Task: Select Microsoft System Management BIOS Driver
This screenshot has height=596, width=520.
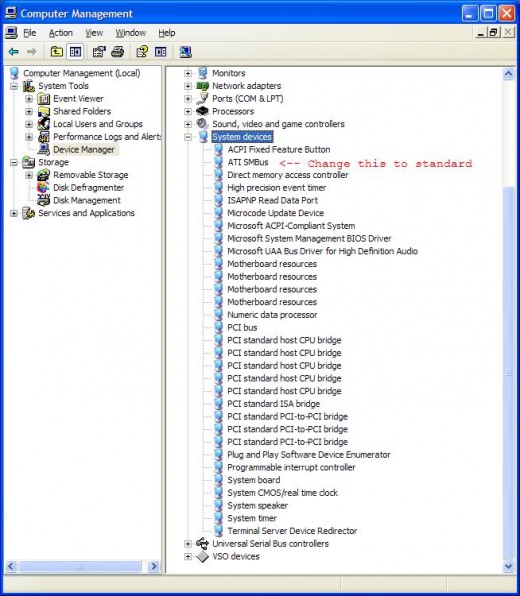Action: point(309,238)
